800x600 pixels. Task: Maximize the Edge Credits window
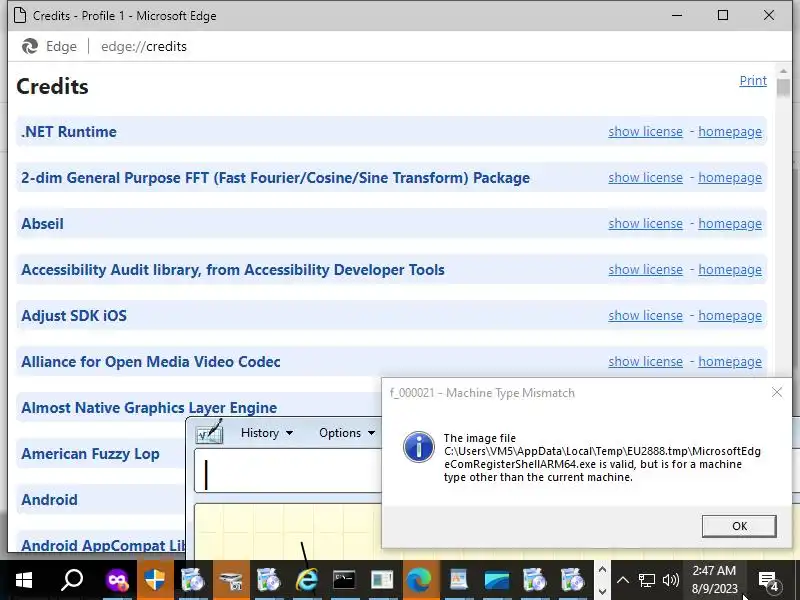click(722, 15)
